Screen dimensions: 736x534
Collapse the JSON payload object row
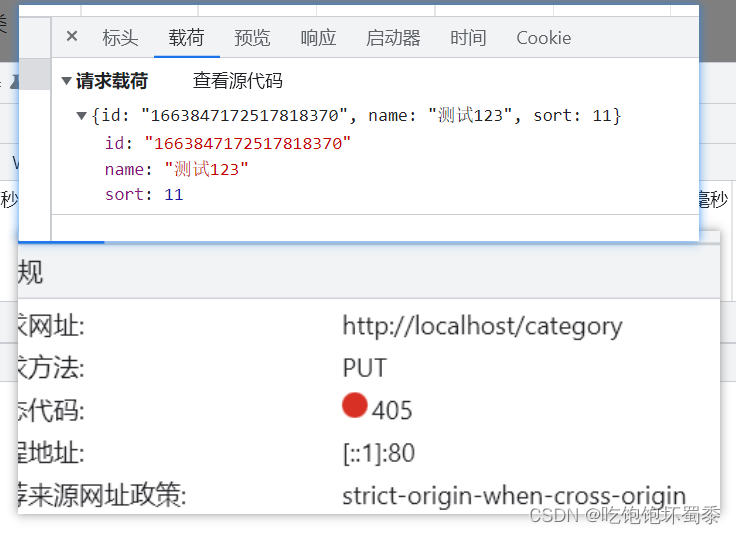click(82, 115)
